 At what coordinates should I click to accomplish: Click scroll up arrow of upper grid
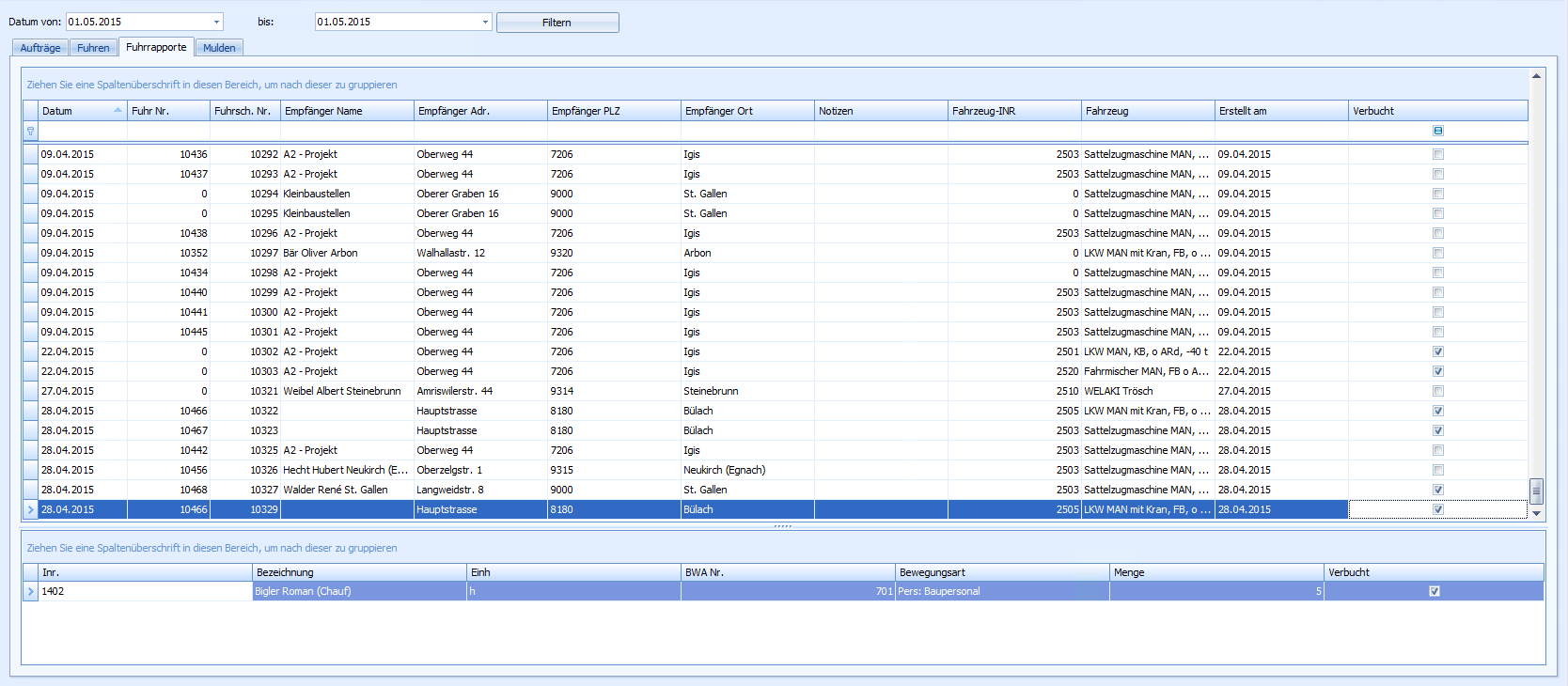click(1537, 76)
